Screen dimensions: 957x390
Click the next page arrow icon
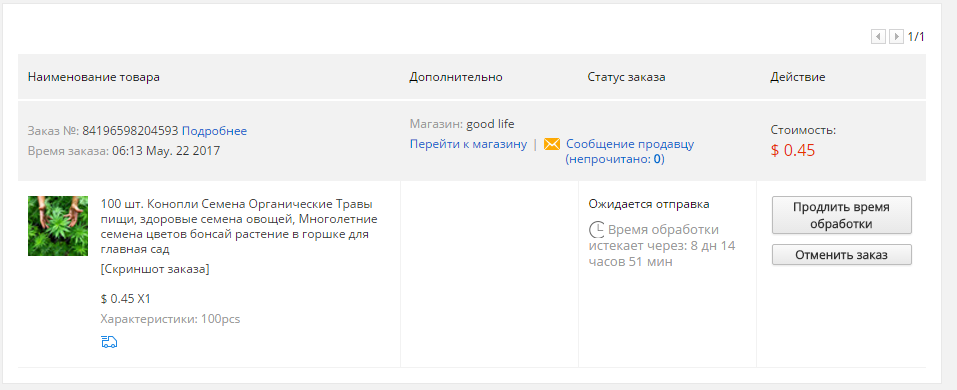(x=896, y=37)
